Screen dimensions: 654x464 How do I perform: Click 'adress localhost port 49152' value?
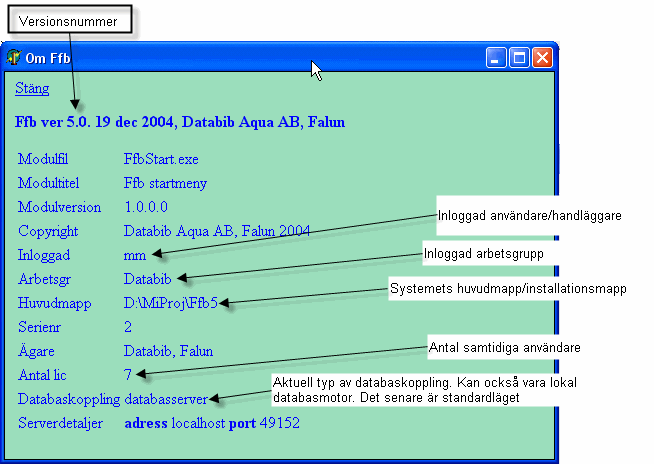tap(212, 423)
